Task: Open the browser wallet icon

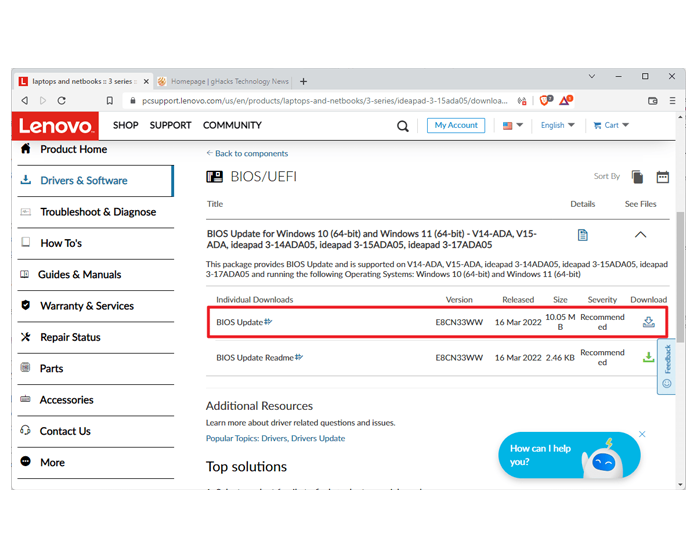Action: pyautogui.click(x=653, y=101)
